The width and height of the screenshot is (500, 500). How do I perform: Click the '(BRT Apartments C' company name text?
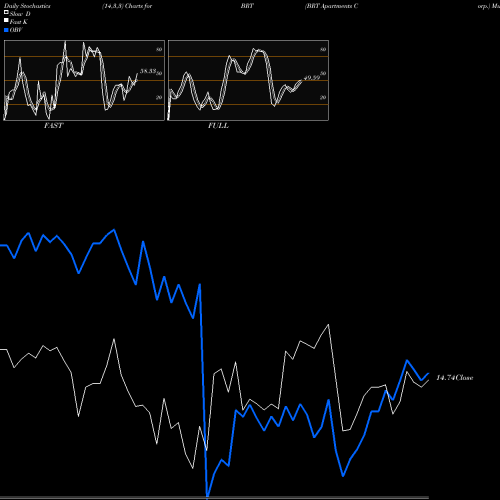tap(331, 6)
